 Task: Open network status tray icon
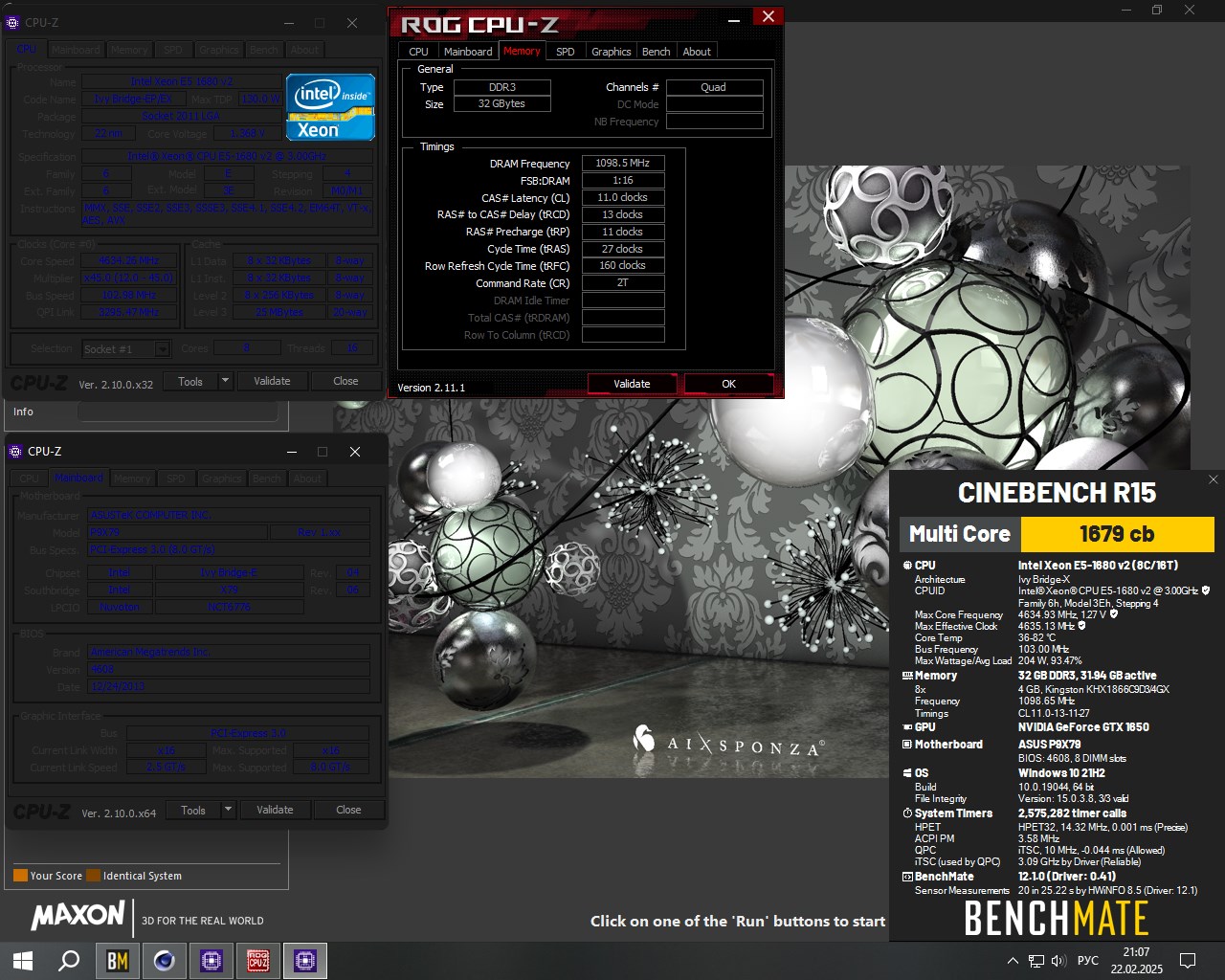[1036, 961]
